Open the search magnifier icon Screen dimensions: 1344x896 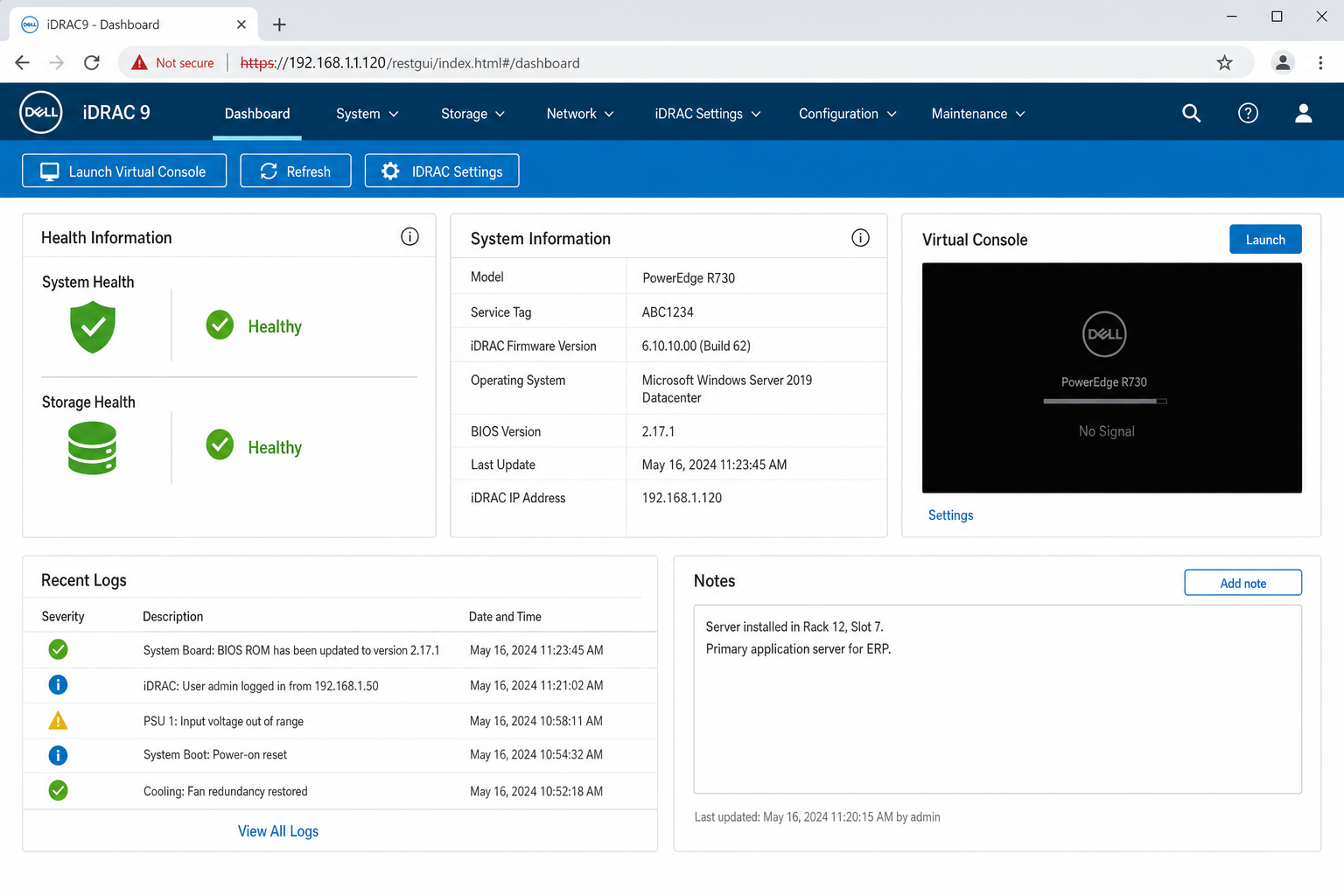[x=1191, y=113]
